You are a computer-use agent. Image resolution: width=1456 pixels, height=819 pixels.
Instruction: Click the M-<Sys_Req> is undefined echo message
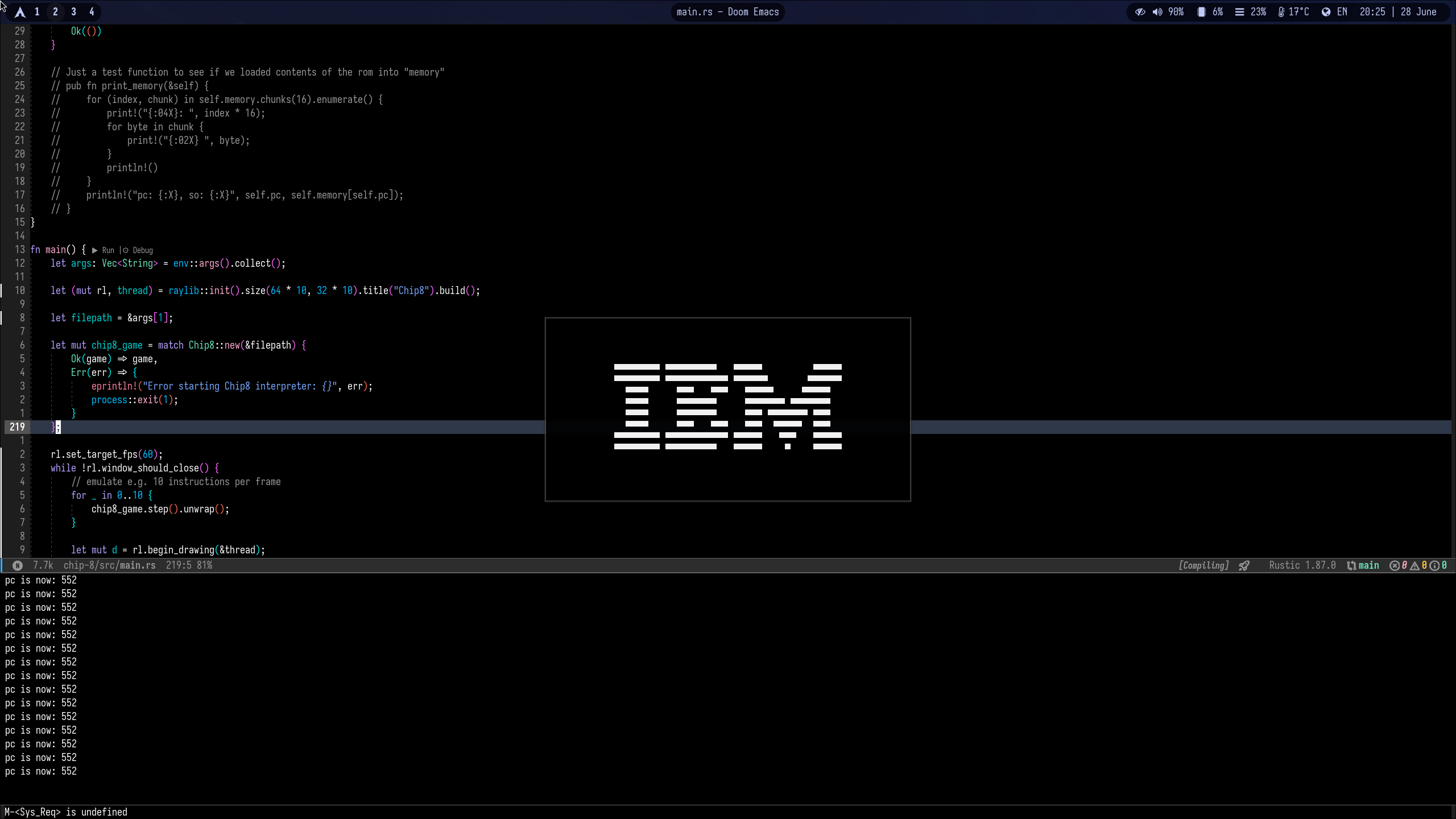tap(66, 812)
